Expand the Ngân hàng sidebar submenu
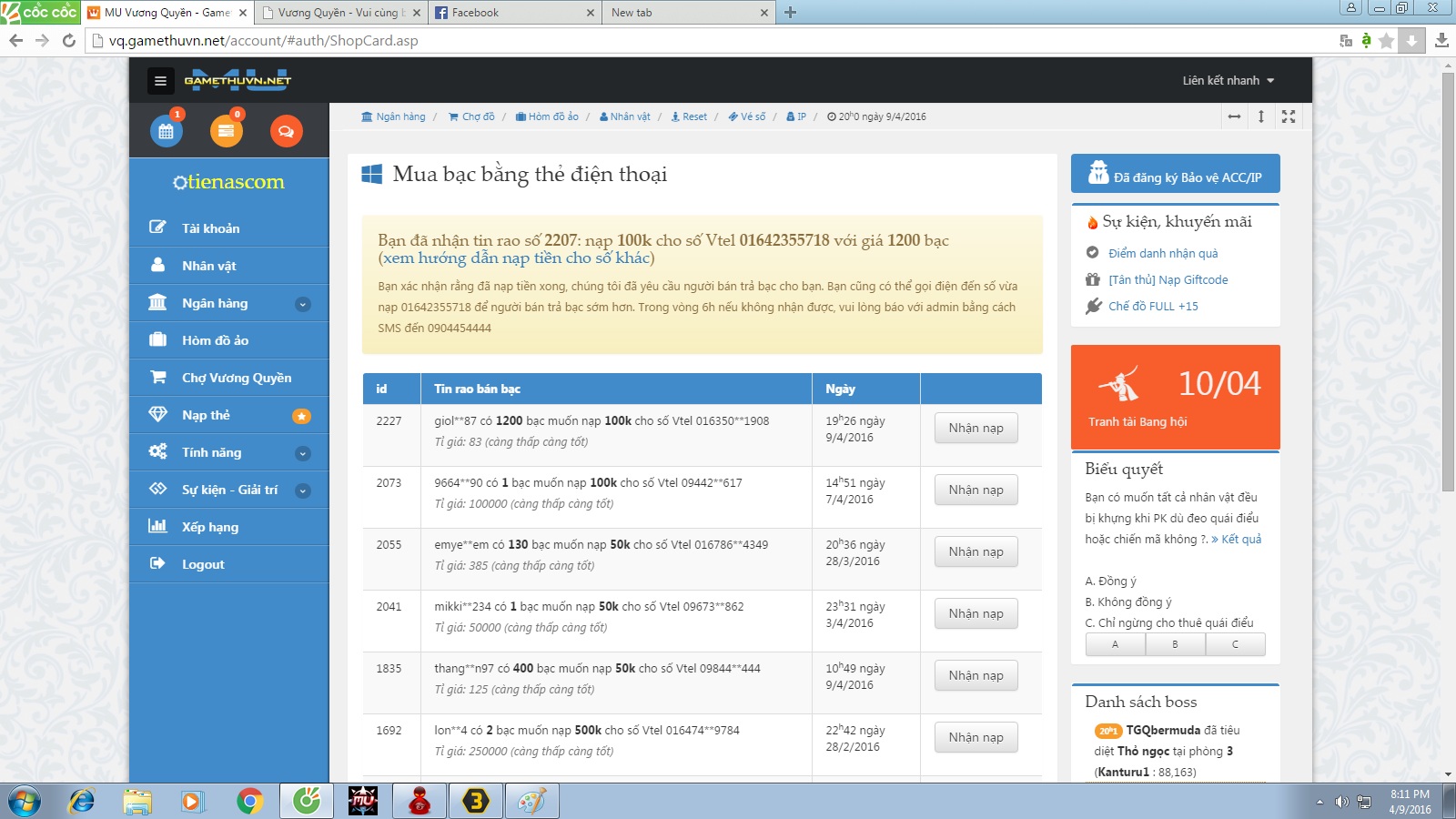The width and height of the screenshot is (1456, 819). click(x=303, y=304)
